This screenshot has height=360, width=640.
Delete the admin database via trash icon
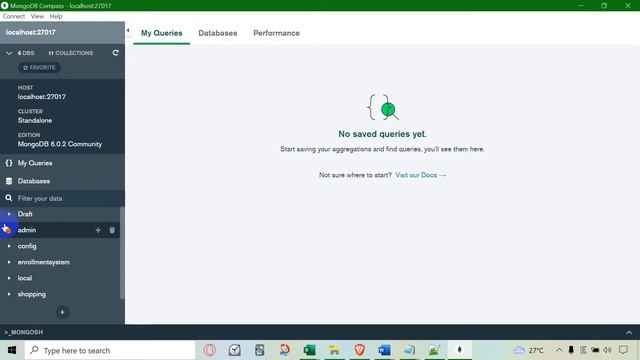pyautogui.click(x=112, y=230)
